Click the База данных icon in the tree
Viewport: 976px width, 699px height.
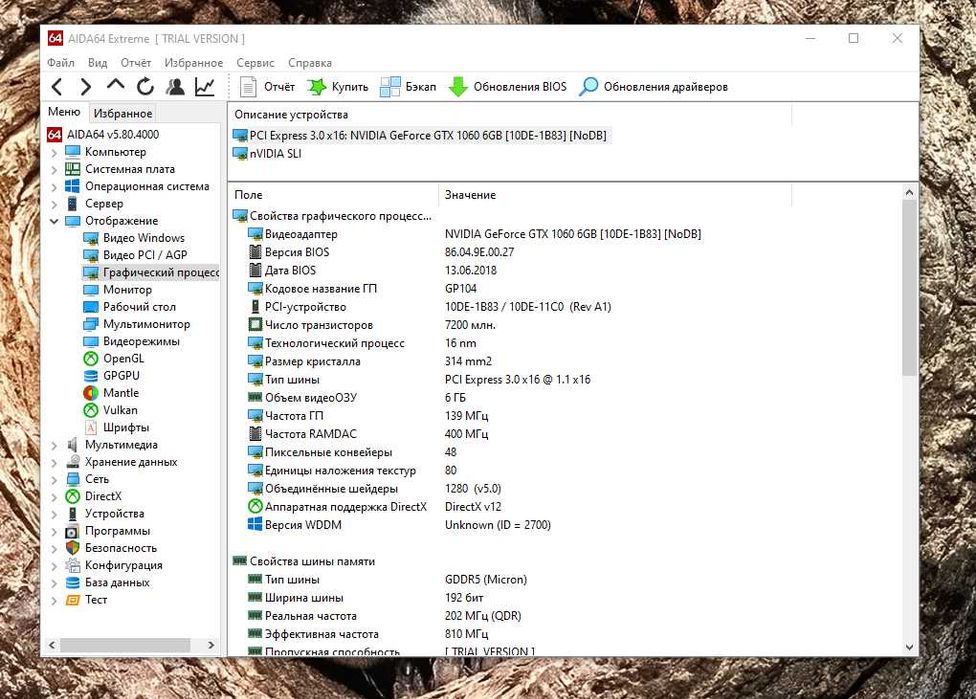[x=73, y=583]
